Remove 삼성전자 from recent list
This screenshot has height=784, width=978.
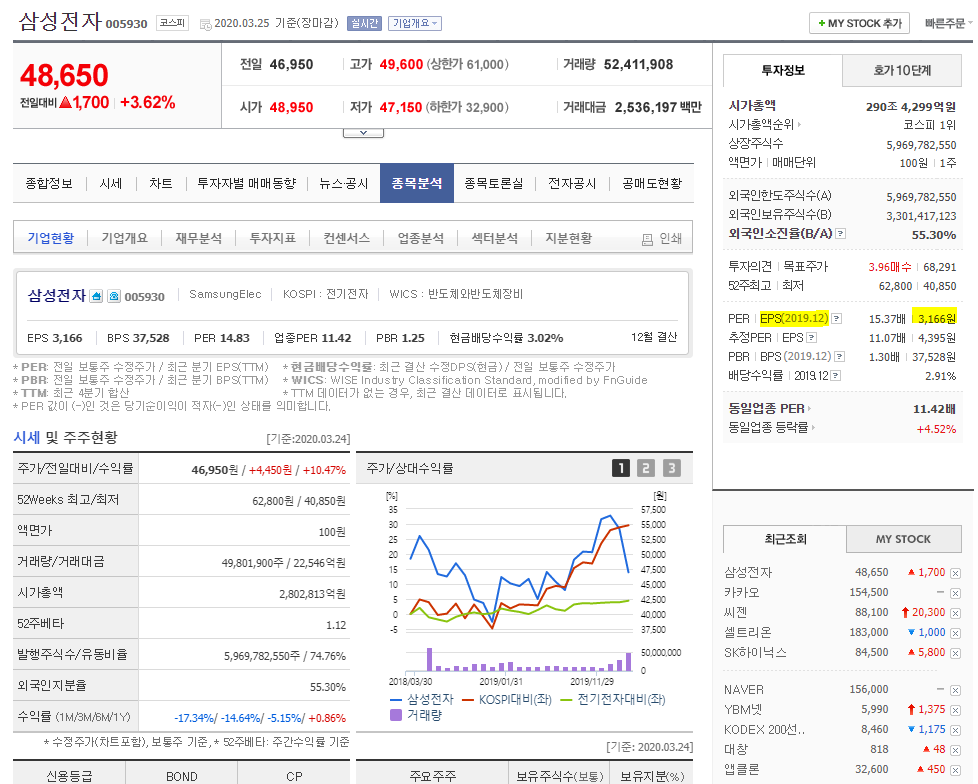955,573
